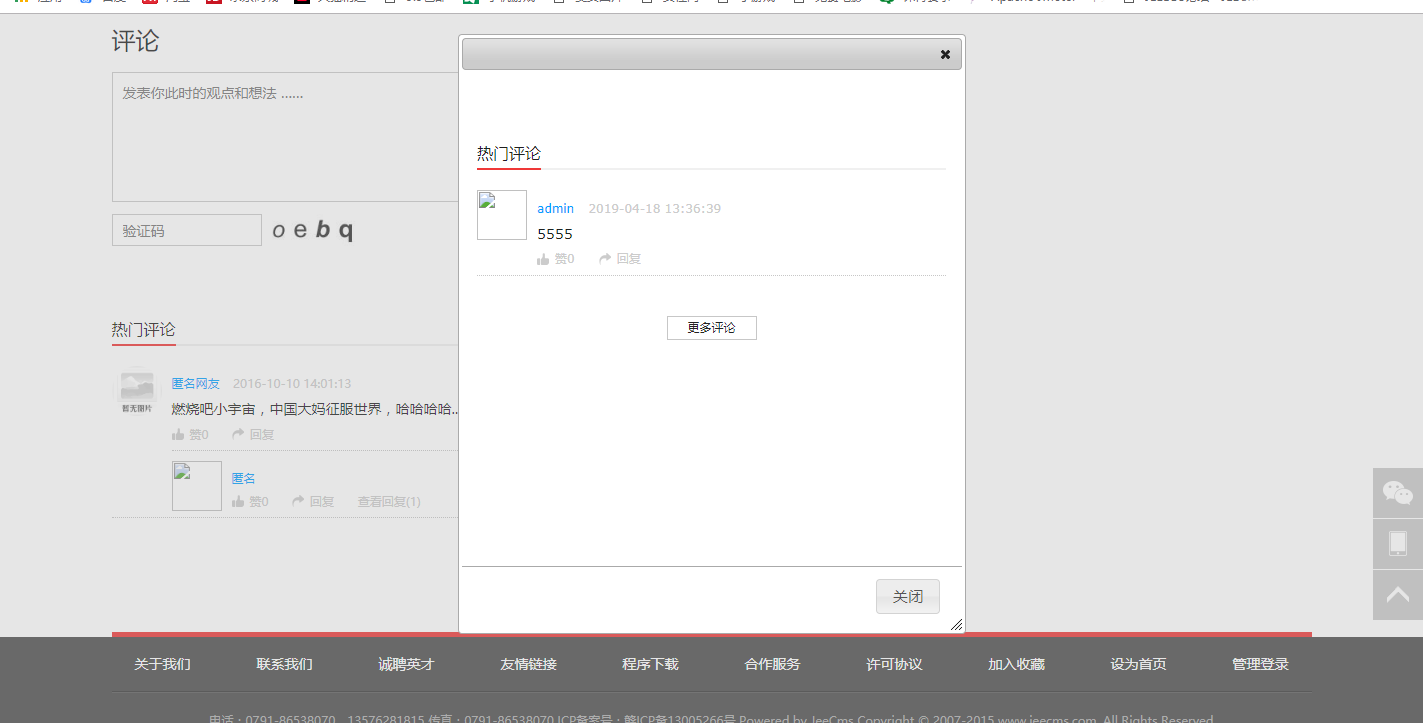The image size is (1423, 723).
Task: Reply to admin's 5555 comment in the dialog
Action: [x=620, y=258]
